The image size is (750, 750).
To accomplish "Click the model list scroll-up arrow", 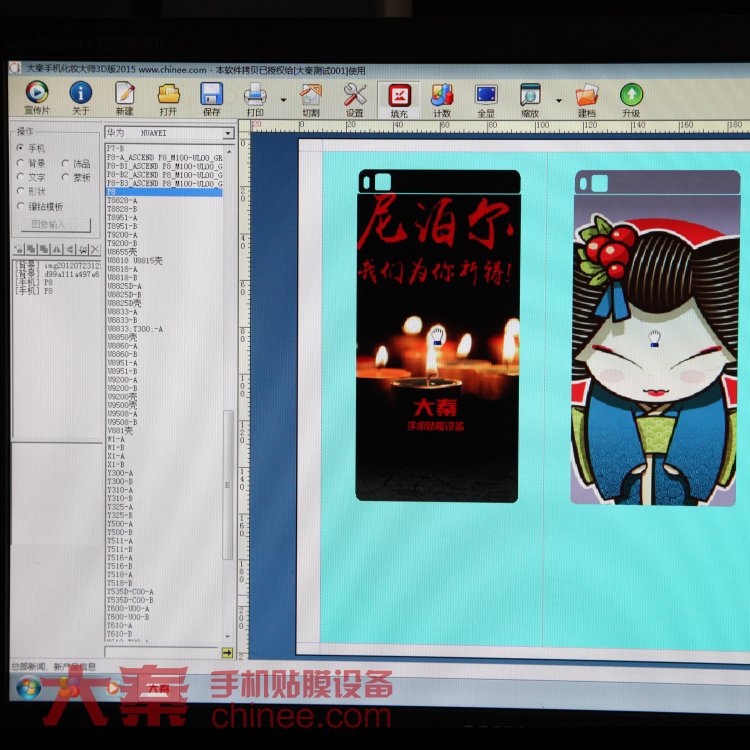I will click(x=229, y=151).
